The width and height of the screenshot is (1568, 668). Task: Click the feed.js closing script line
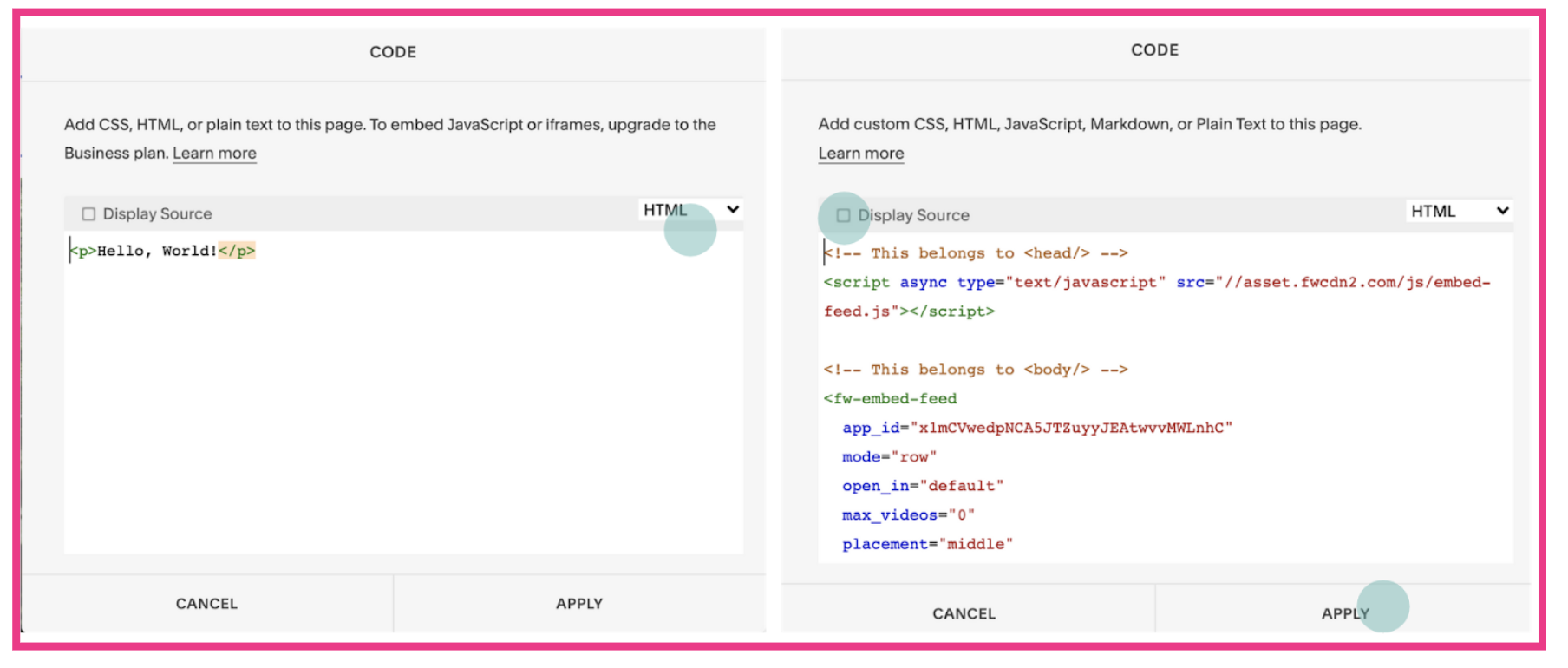click(x=909, y=311)
